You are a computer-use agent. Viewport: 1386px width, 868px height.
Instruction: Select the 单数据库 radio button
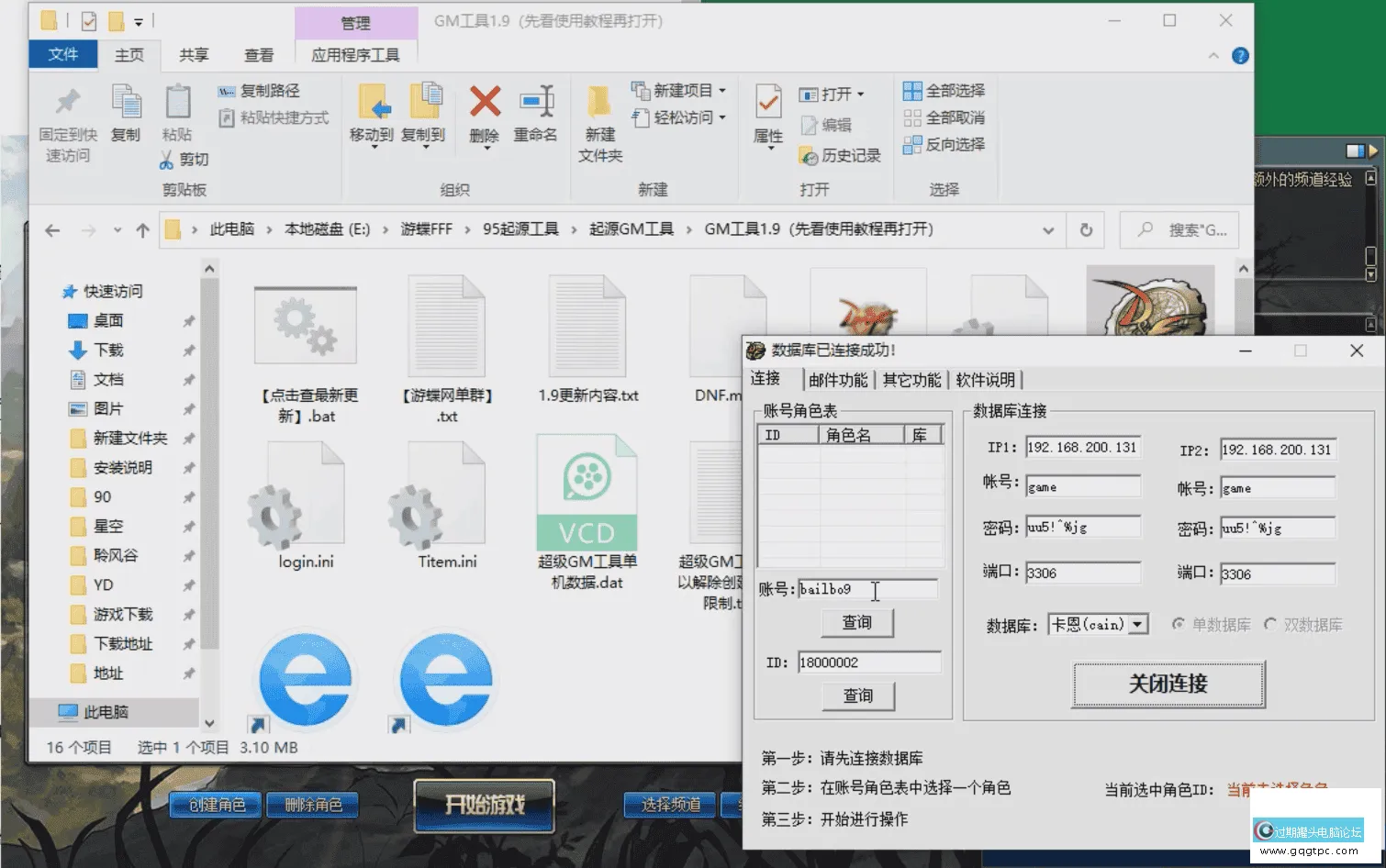1179,624
